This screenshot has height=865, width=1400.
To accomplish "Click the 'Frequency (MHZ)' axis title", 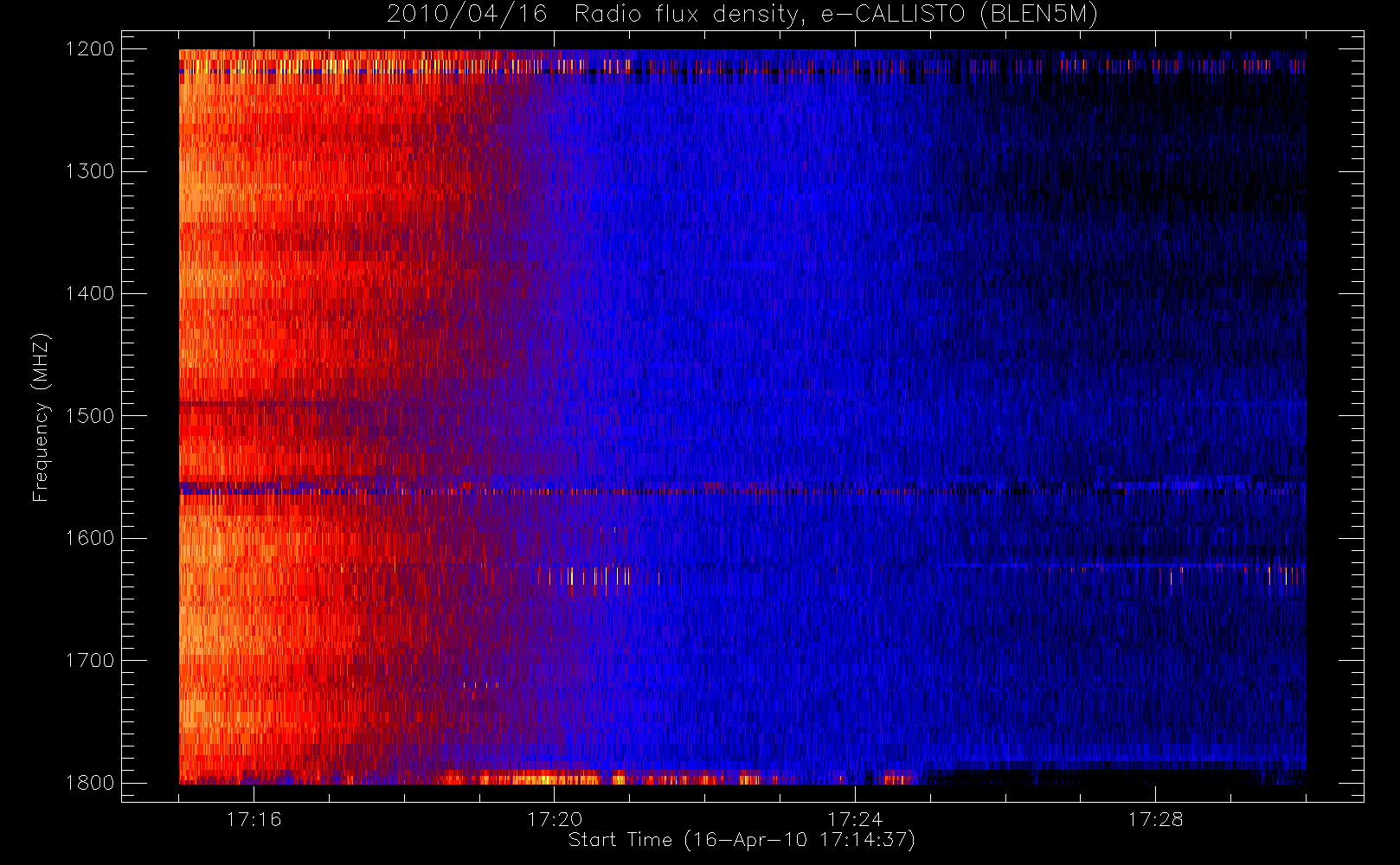I will (x=41, y=417).
